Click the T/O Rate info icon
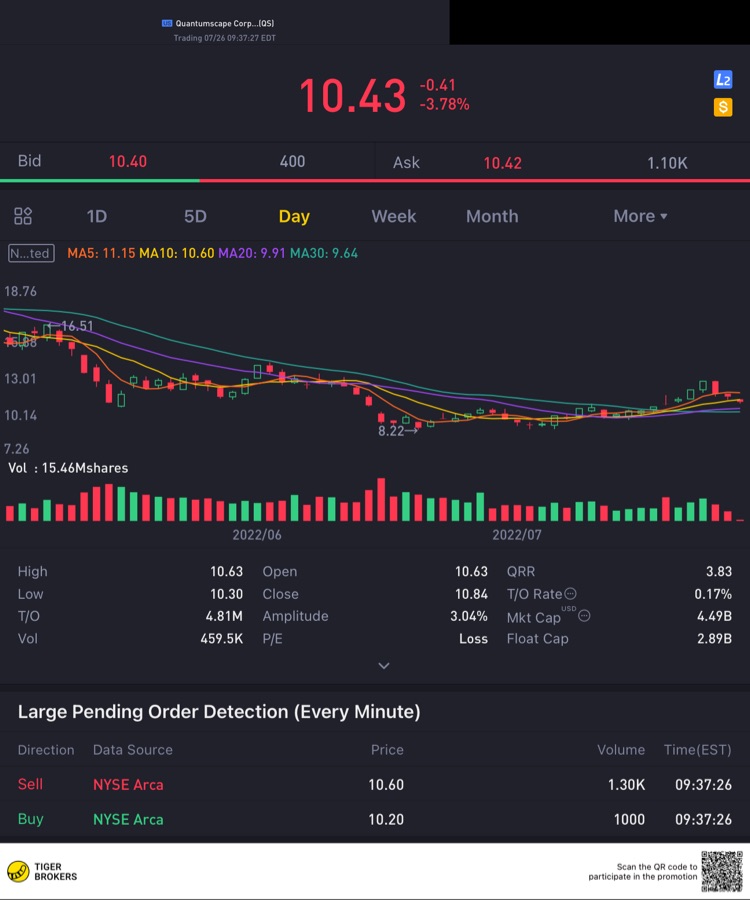The width and height of the screenshot is (750, 900). 570,593
